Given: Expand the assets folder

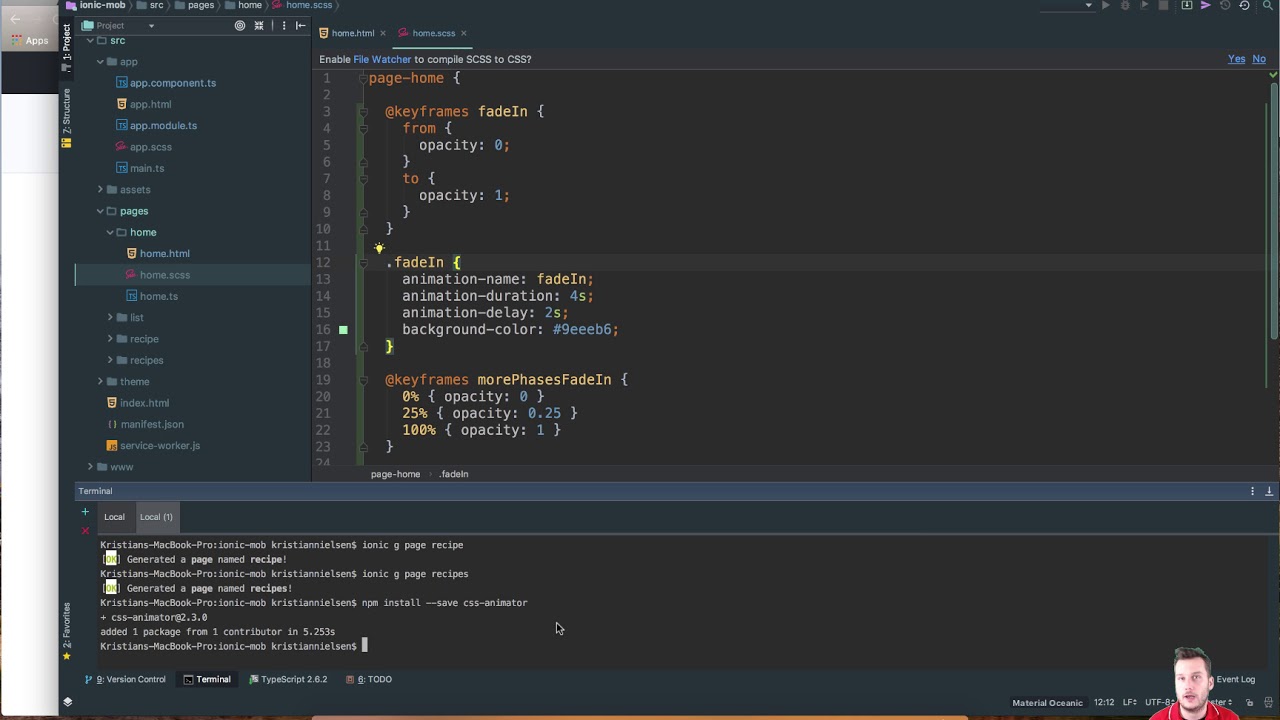Looking at the screenshot, I should click(x=100, y=190).
